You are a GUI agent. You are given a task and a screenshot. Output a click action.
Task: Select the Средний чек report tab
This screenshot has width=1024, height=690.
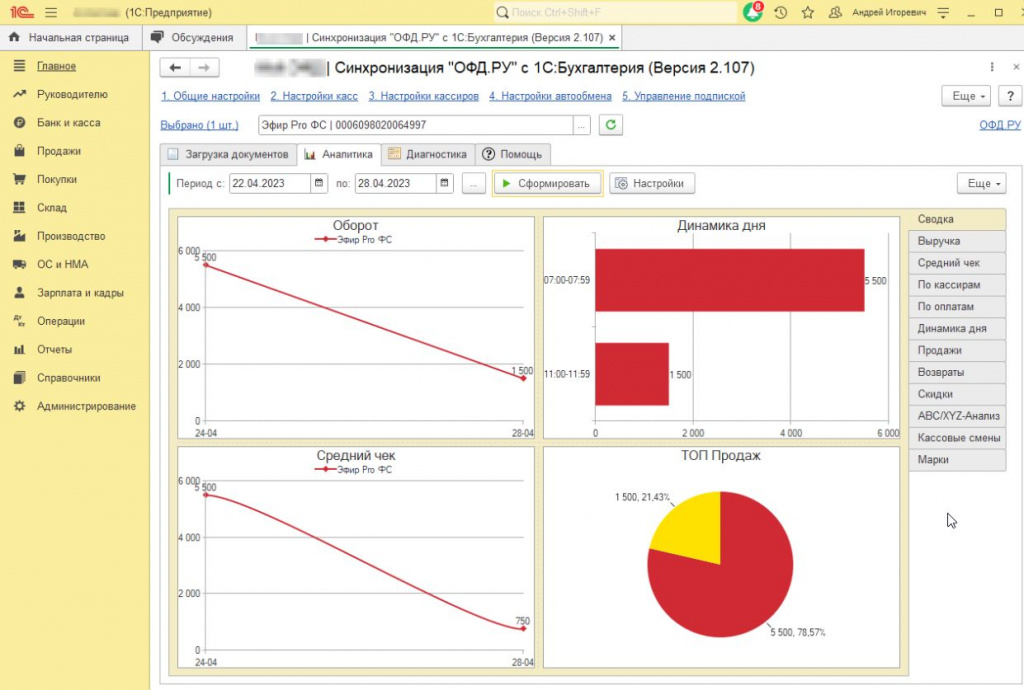(x=957, y=263)
